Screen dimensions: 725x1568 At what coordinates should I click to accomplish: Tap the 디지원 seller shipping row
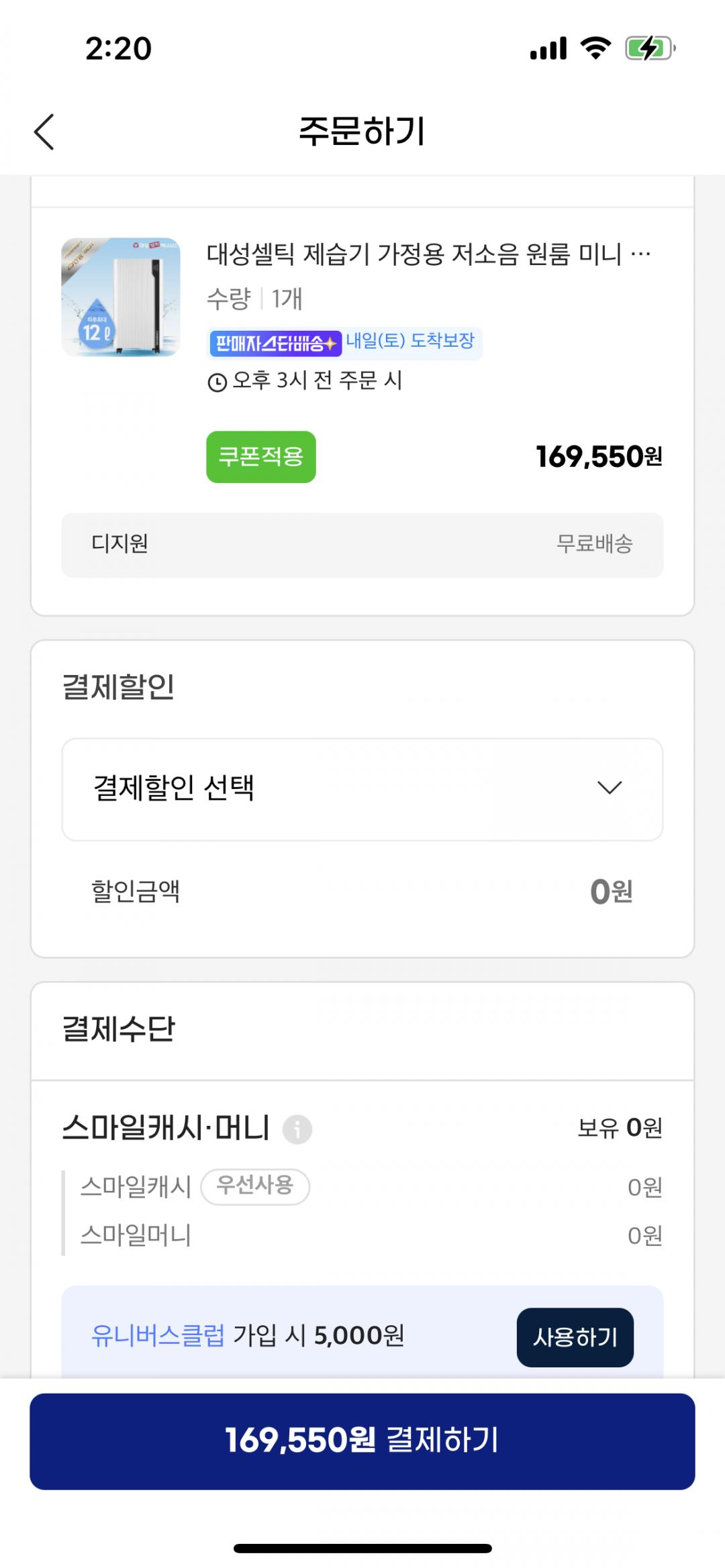362,544
